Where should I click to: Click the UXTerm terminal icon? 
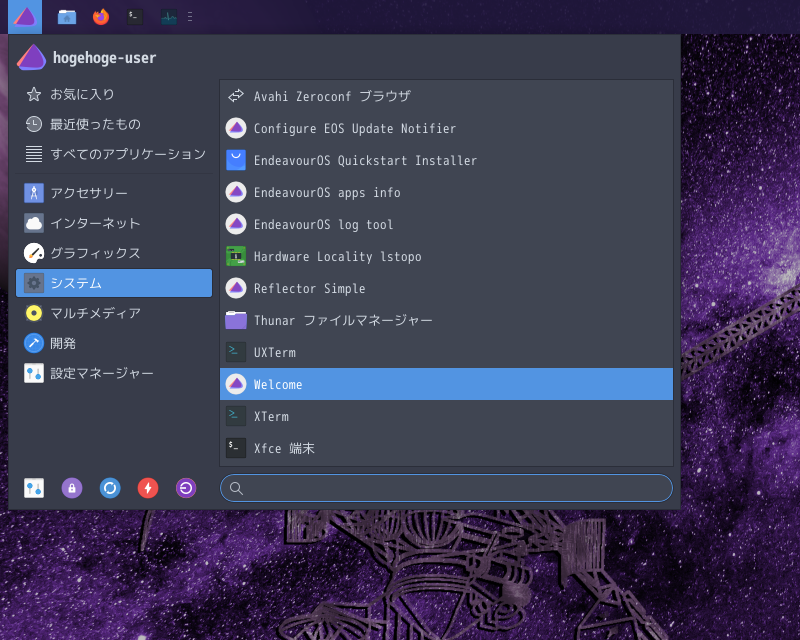[x=236, y=352]
